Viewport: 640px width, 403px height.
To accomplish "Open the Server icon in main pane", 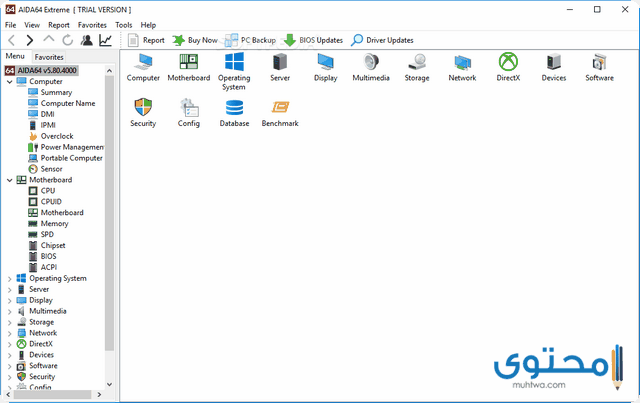I will (x=280, y=67).
